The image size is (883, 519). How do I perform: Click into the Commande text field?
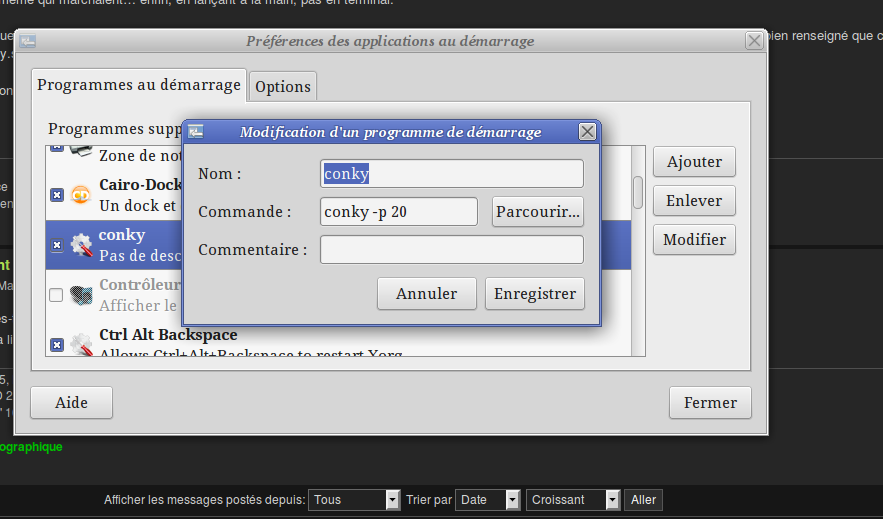click(399, 212)
